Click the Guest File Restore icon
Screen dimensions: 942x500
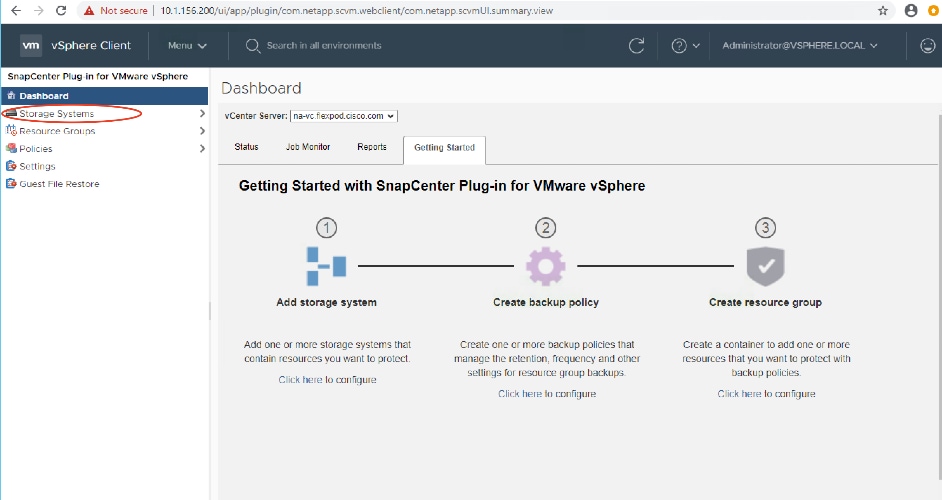[x=11, y=183]
